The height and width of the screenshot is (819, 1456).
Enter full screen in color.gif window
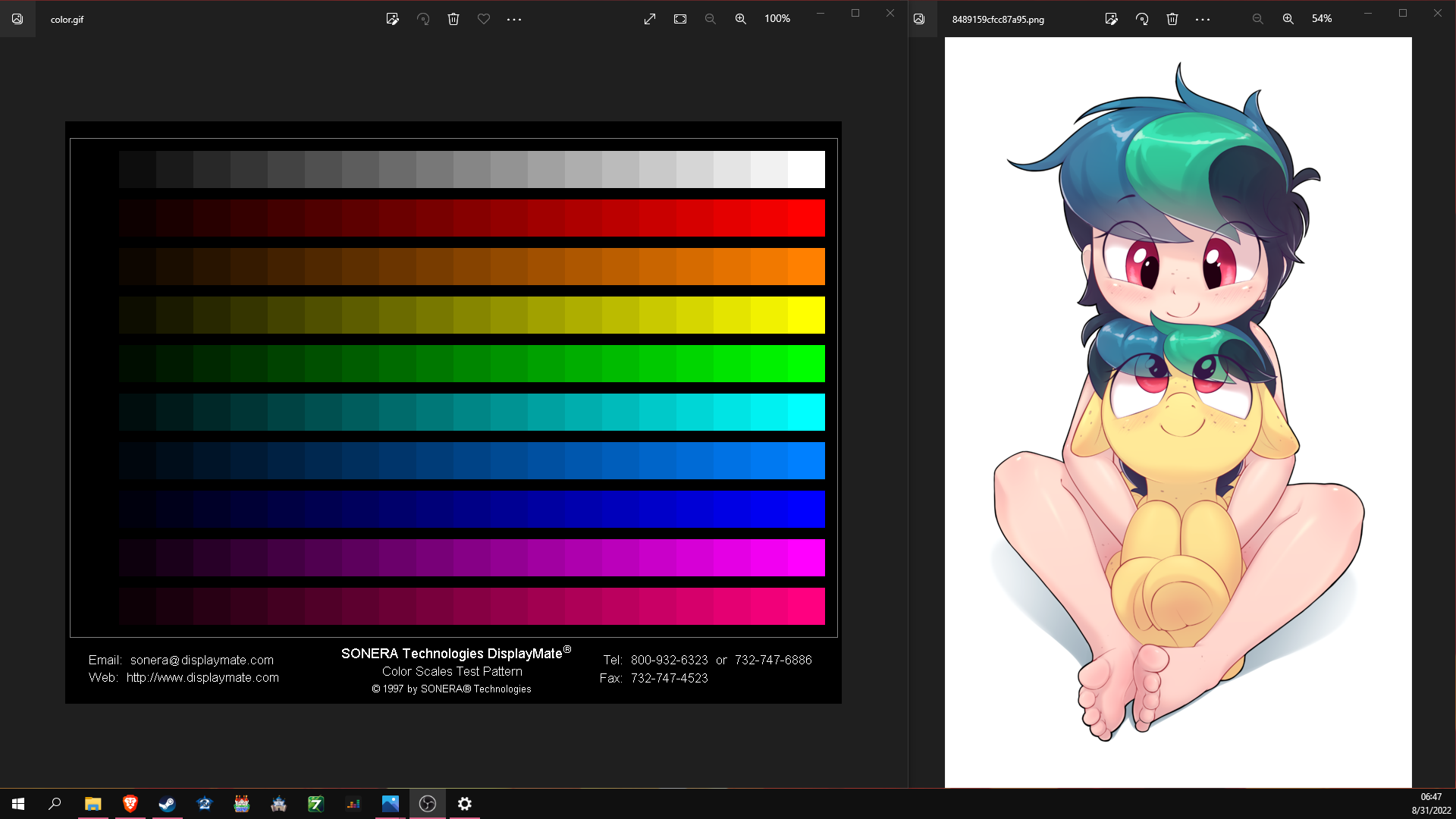click(650, 19)
